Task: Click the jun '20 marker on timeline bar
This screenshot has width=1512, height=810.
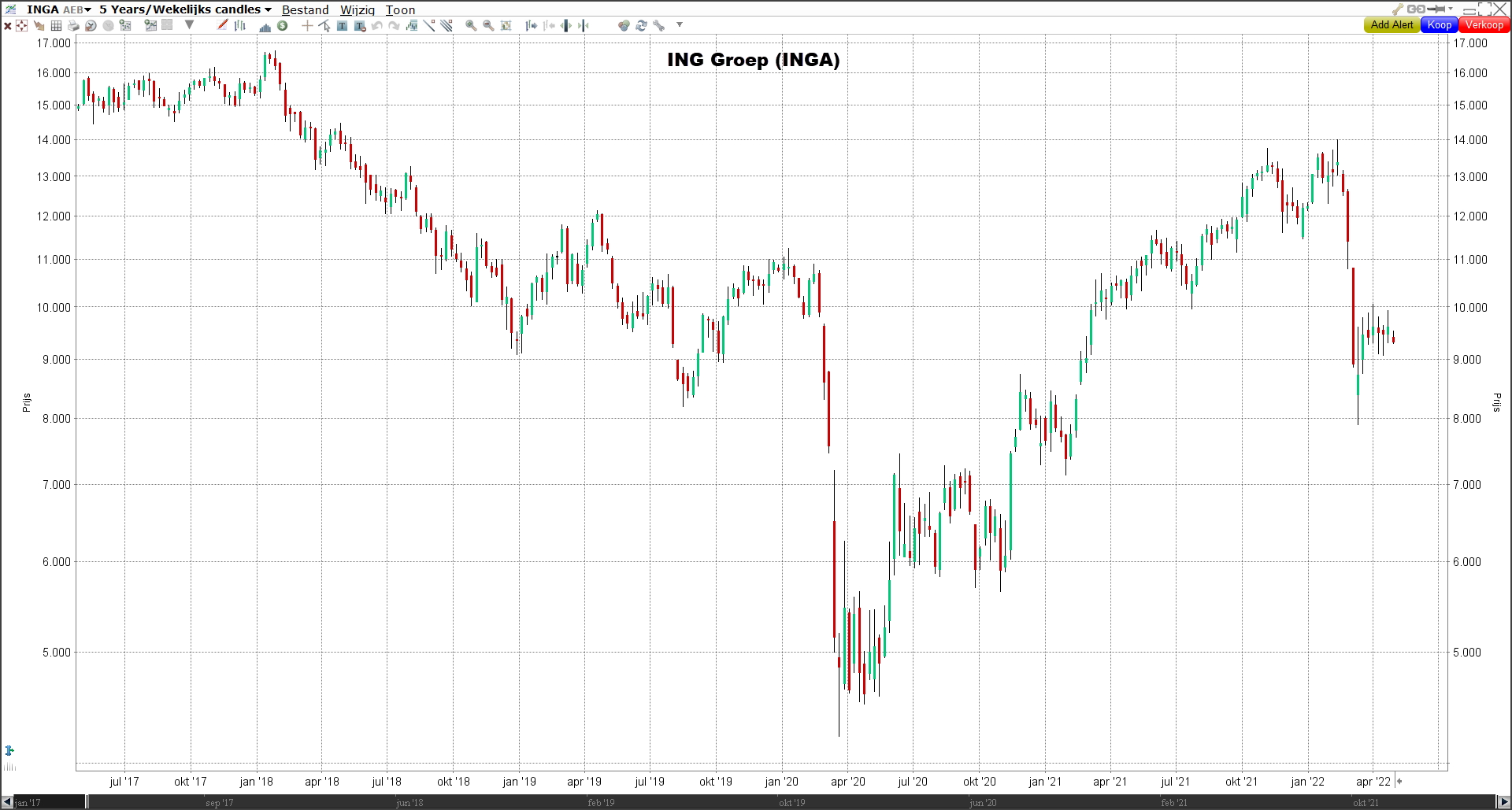Action: (x=983, y=803)
